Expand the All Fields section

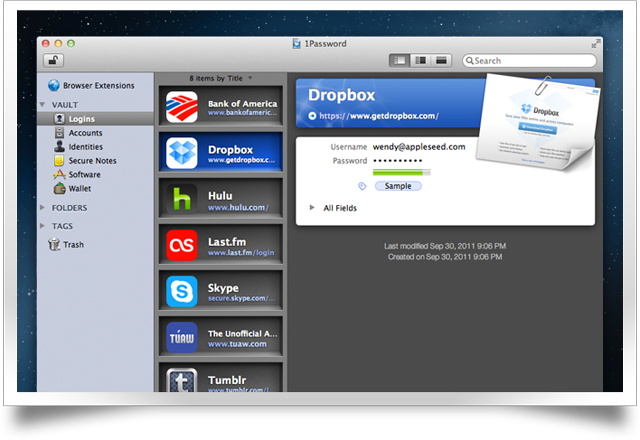point(312,208)
